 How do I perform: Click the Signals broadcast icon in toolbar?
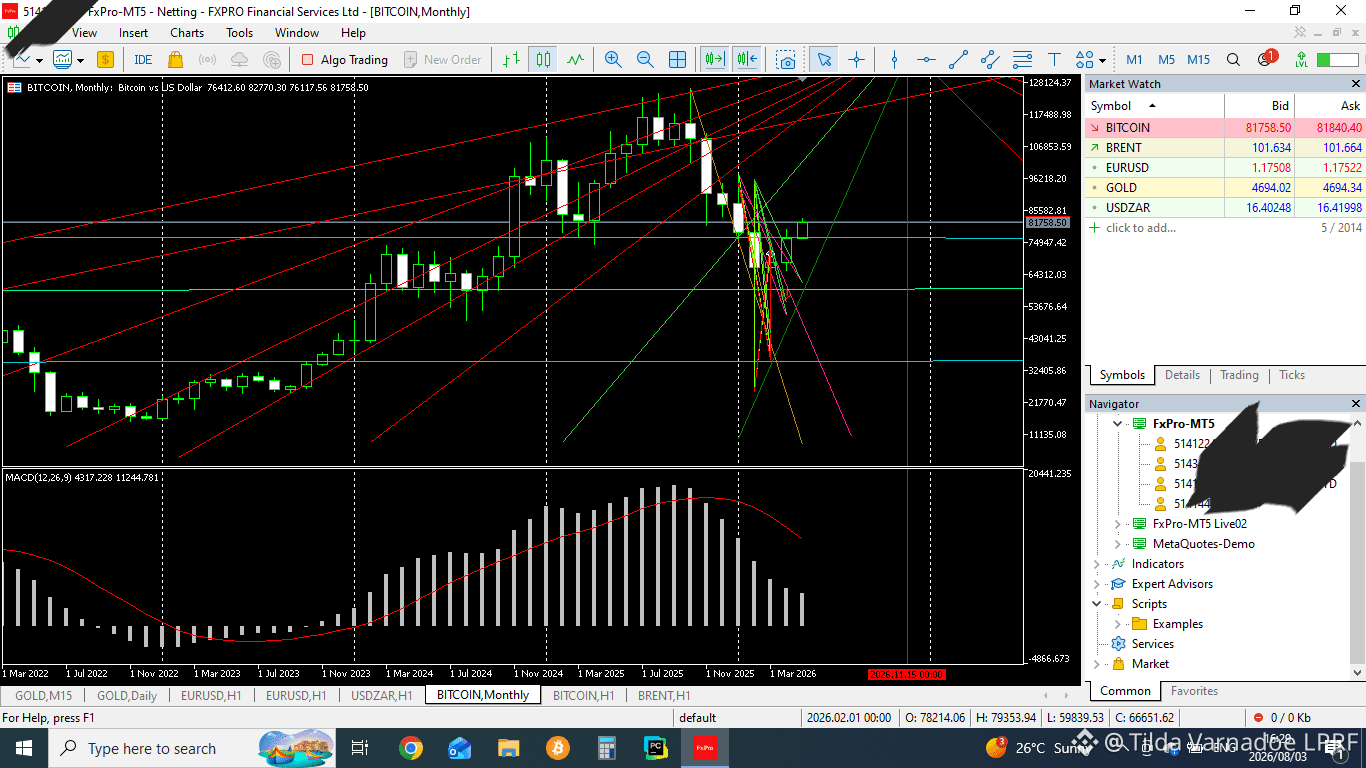click(207, 60)
